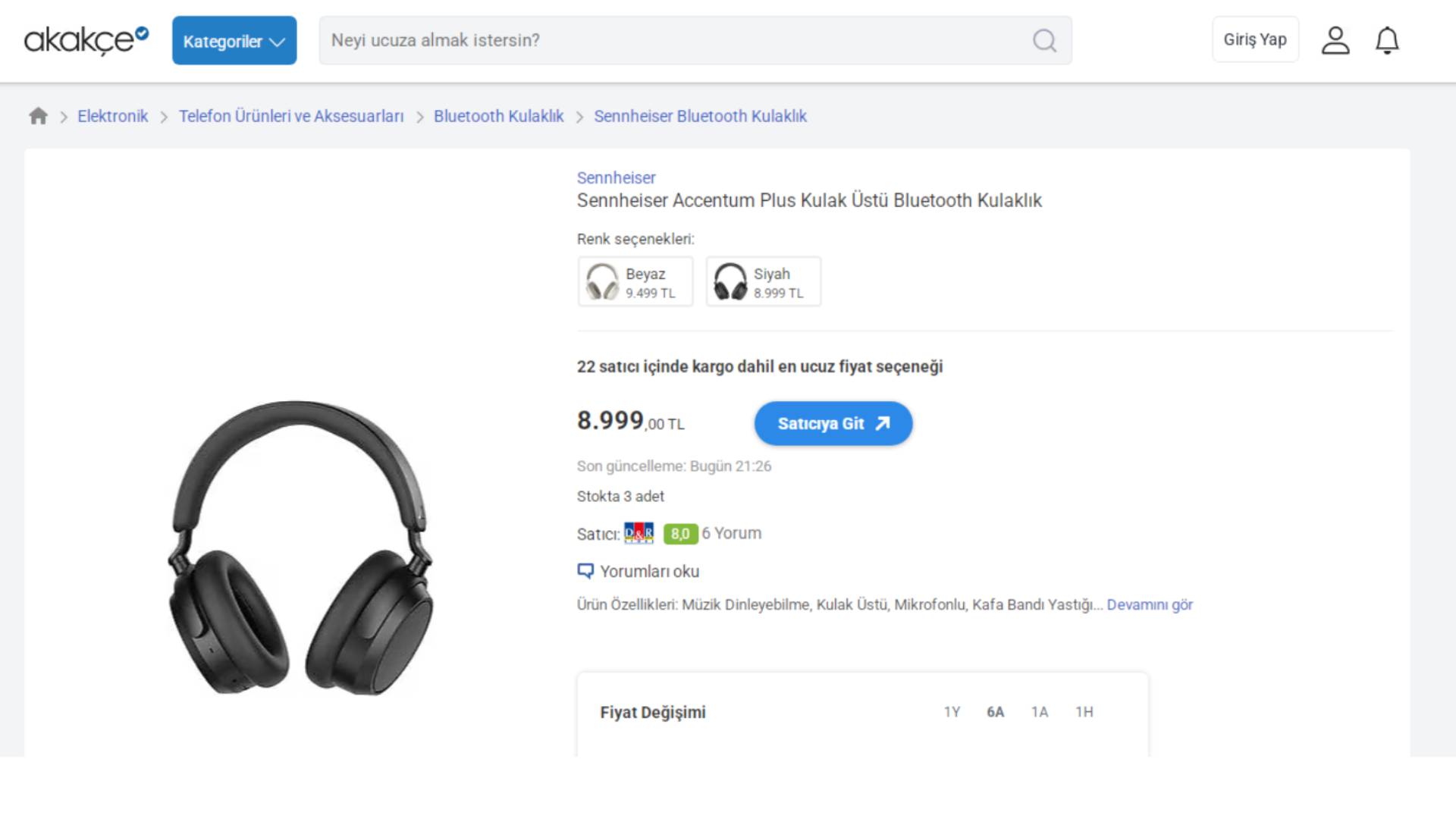Click the 8,0 seller rating badge
The image size is (1456, 819).
click(x=680, y=534)
